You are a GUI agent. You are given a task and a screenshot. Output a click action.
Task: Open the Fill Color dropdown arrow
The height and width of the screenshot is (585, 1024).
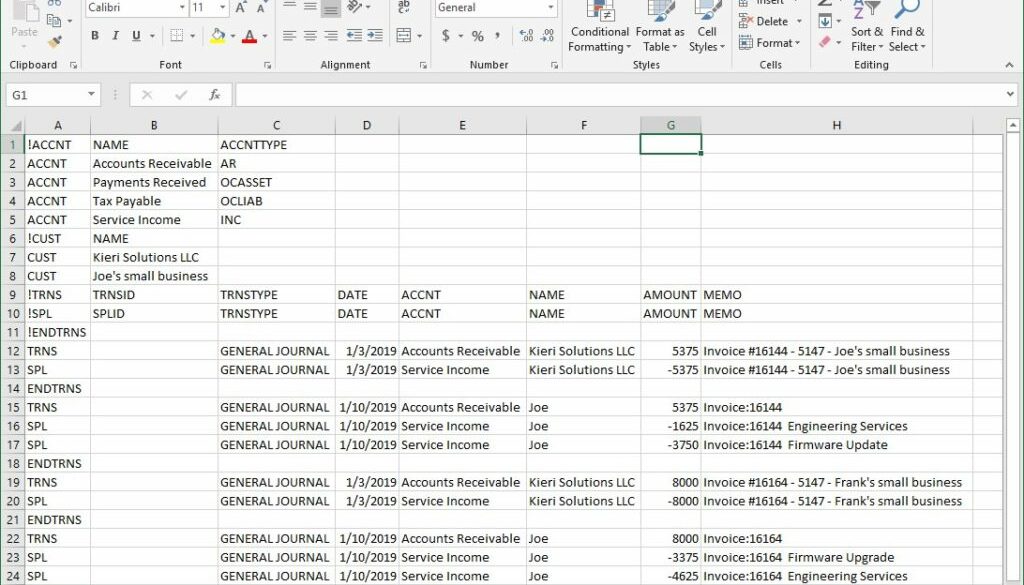232,35
